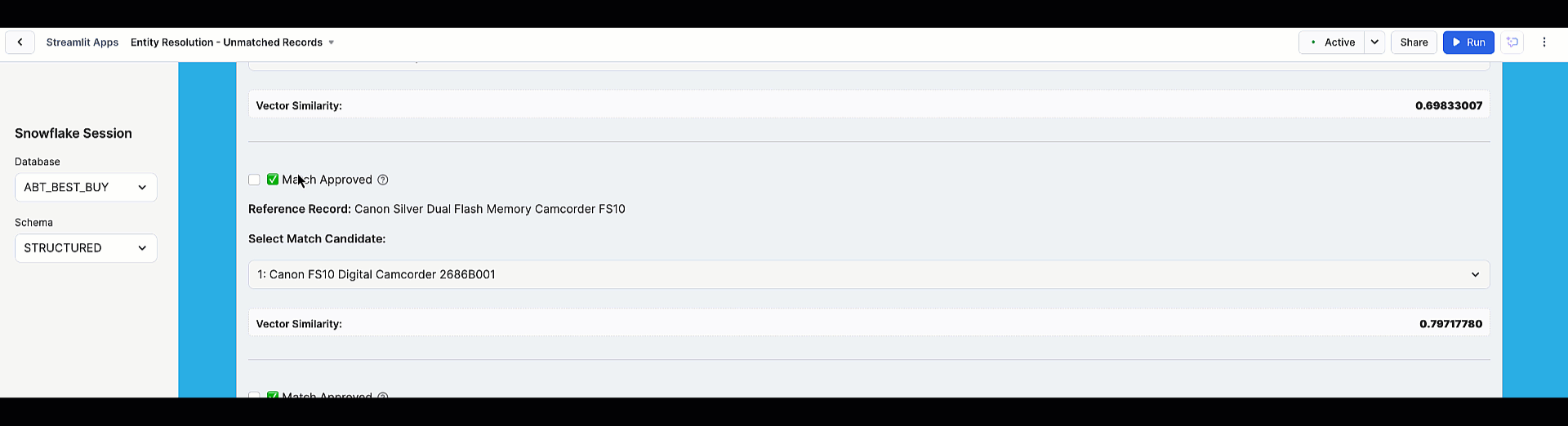Click the Share button
This screenshot has width=1568, height=426.
pos(1414,42)
